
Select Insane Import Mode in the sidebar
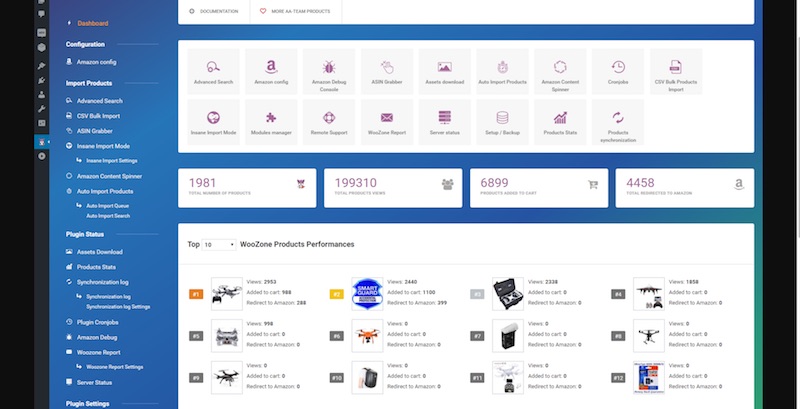point(103,146)
